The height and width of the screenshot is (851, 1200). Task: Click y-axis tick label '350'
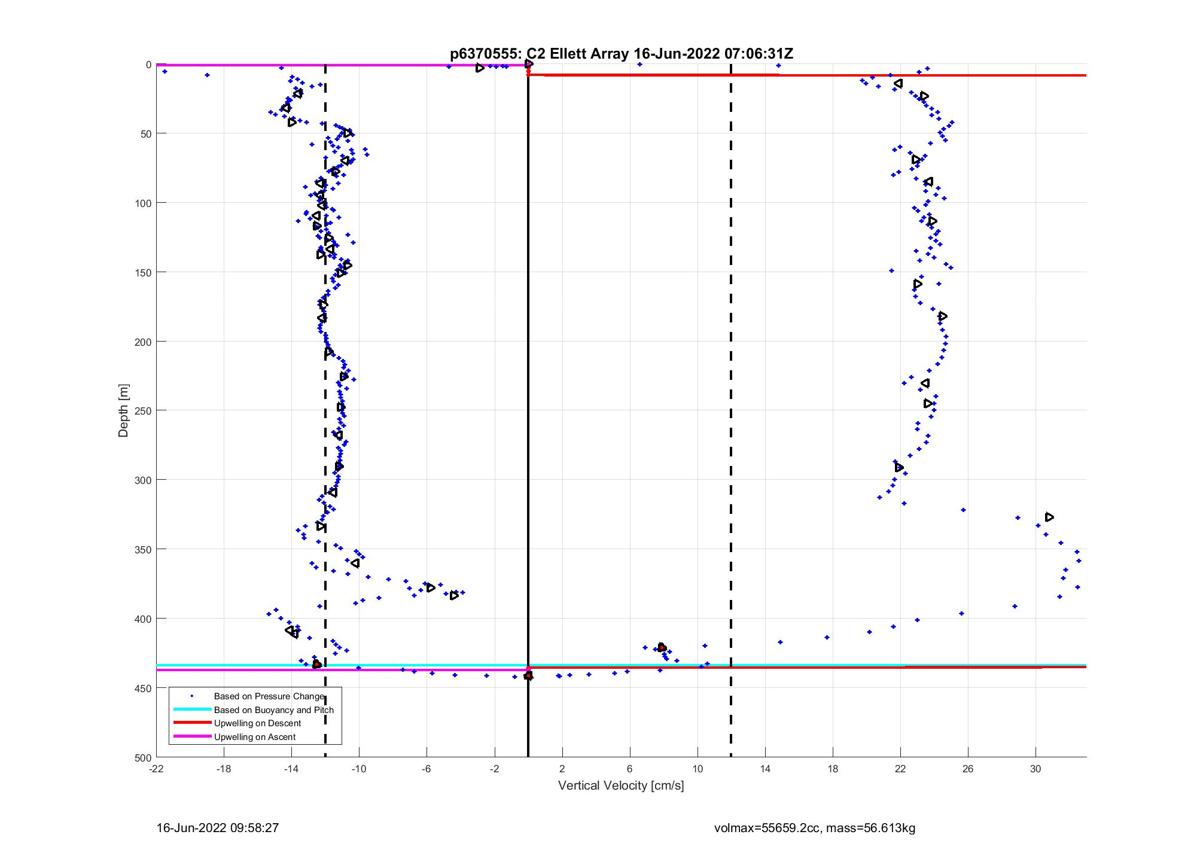[x=142, y=549]
